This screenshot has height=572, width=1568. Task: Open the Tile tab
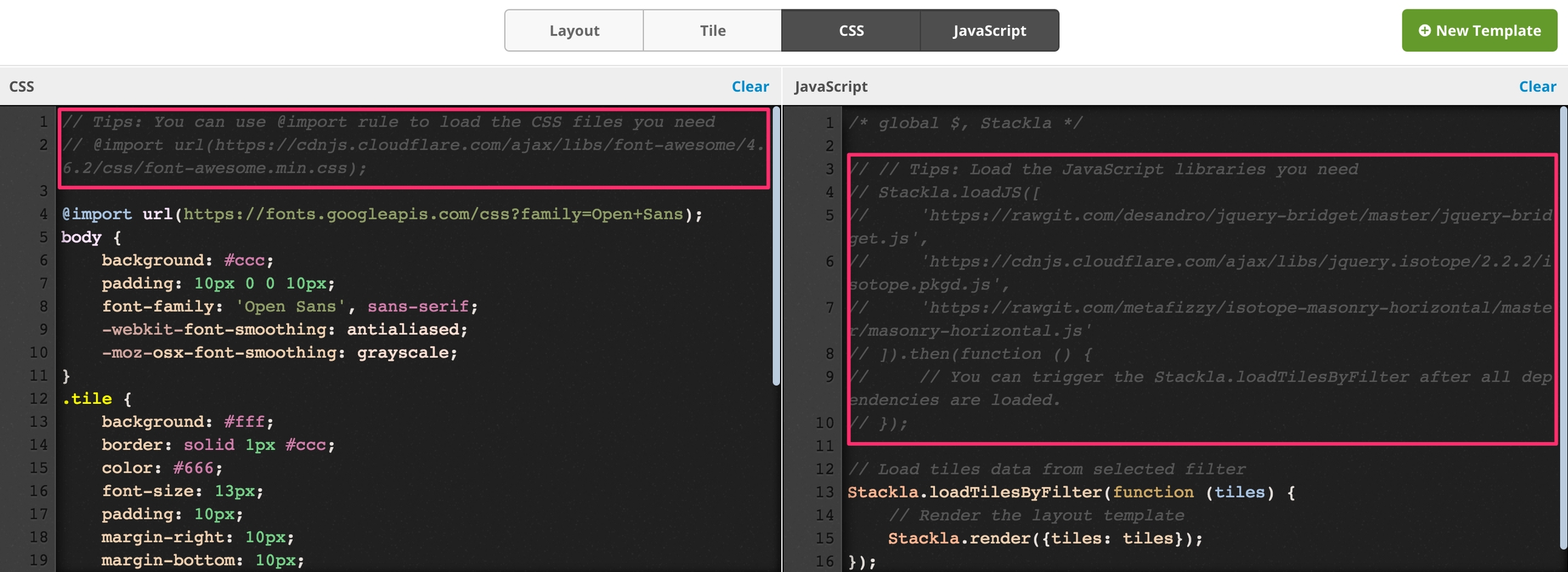[712, 31]
